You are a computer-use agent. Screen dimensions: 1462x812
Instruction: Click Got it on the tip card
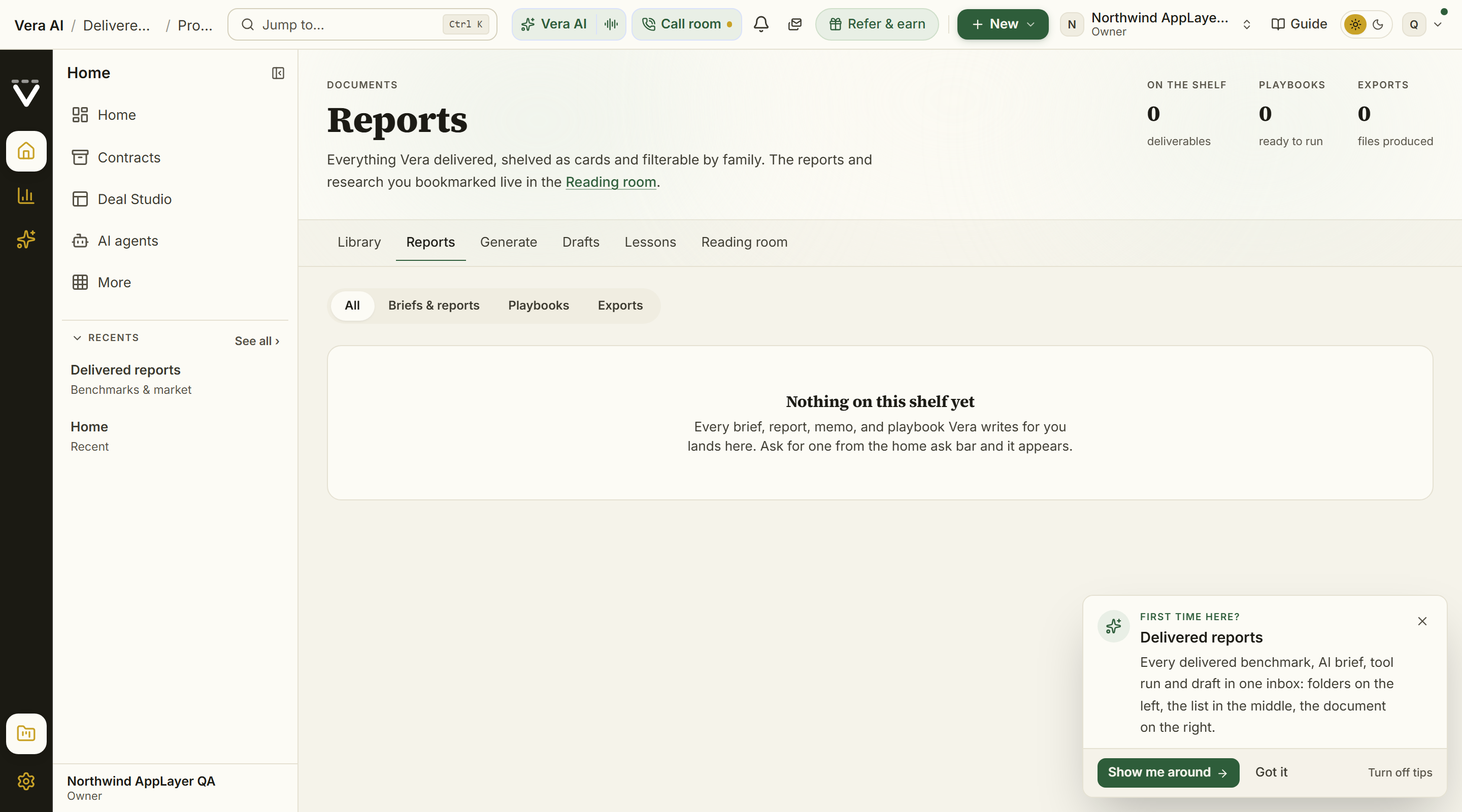(x=1271, y=772)
